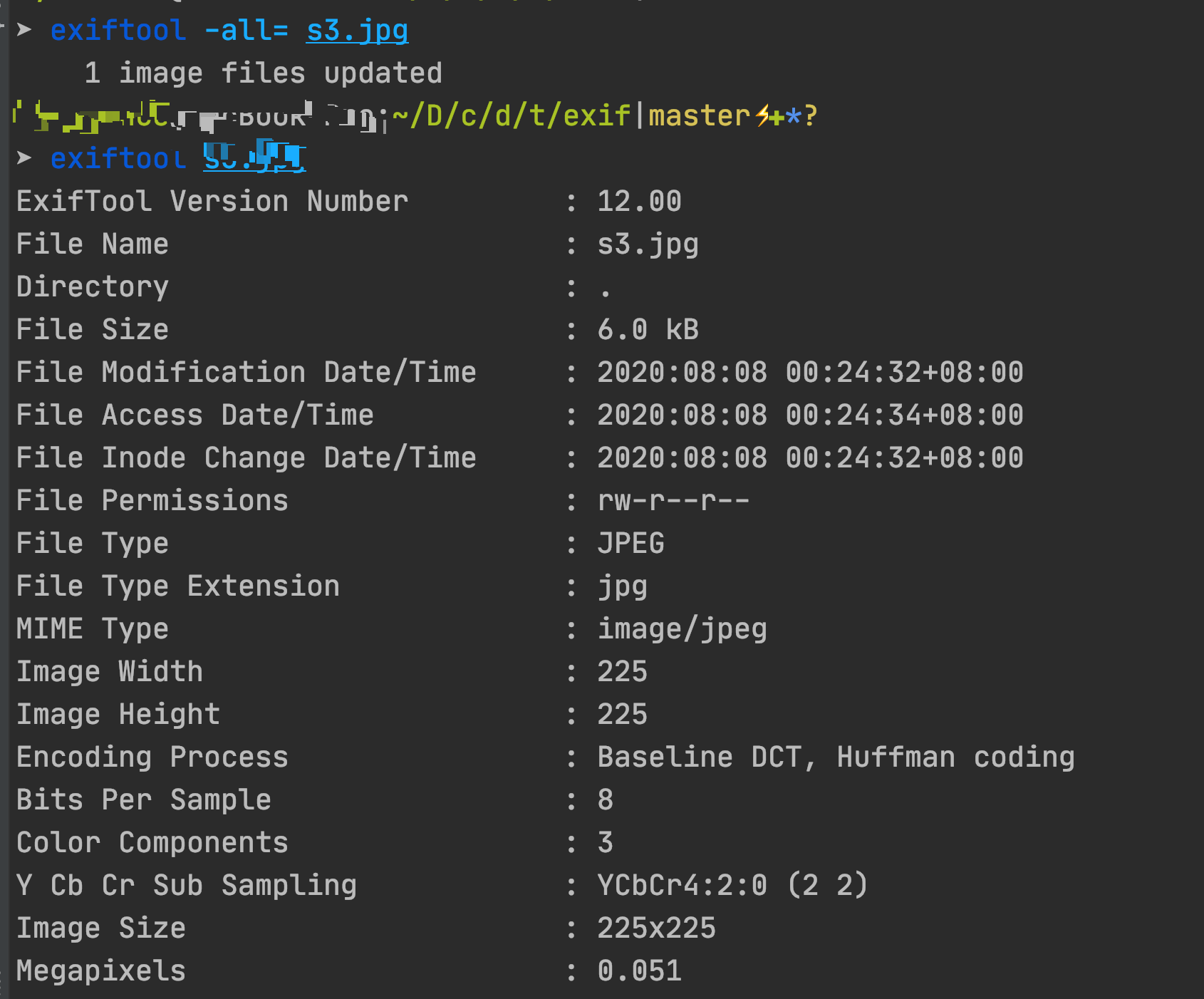Open the underlined s3.jpg link in first command
Screen dimensions: 1204x999
pos(357,31)
